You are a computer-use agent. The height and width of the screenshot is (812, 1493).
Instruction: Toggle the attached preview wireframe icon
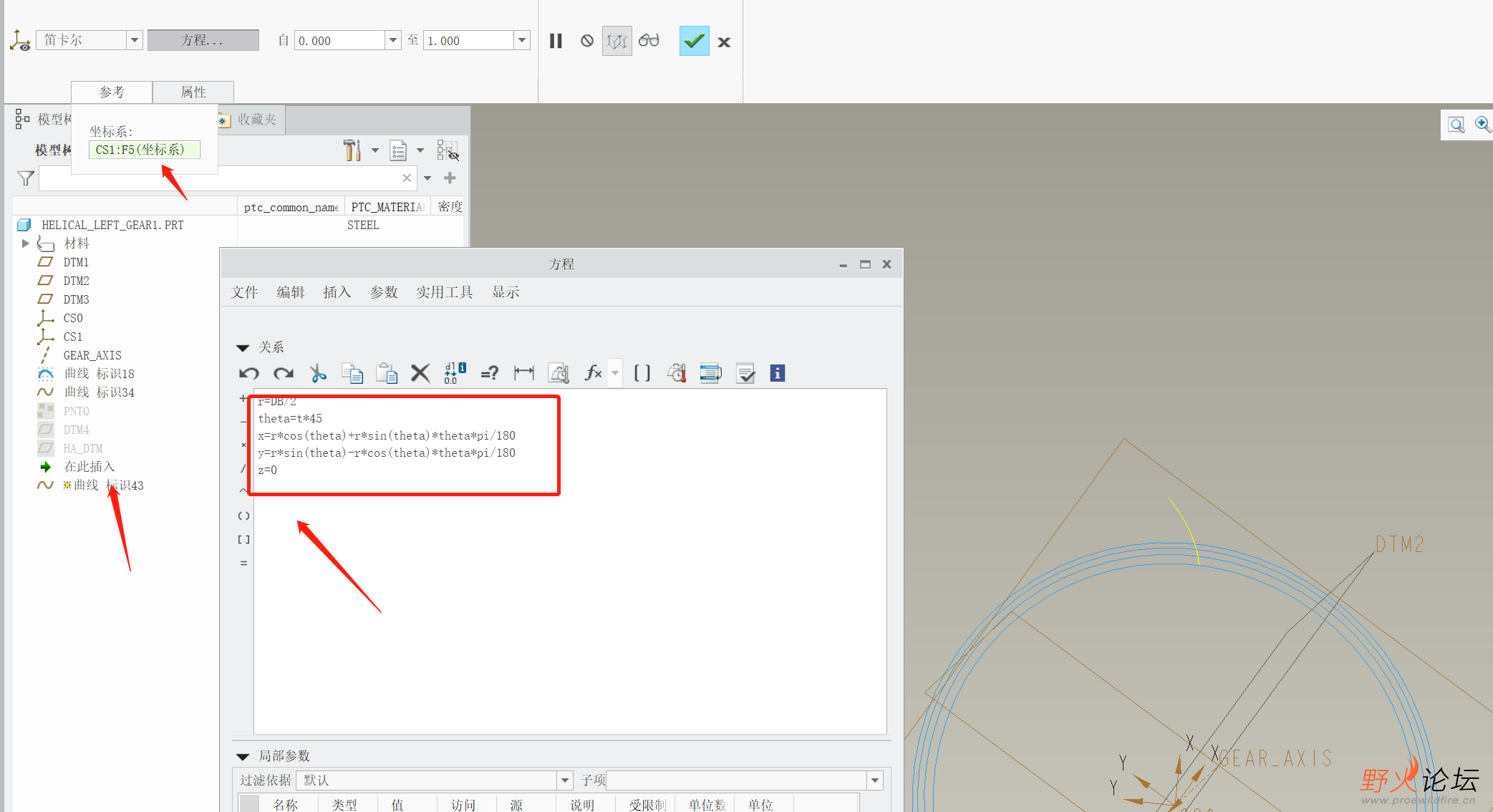tap(617, 41)
